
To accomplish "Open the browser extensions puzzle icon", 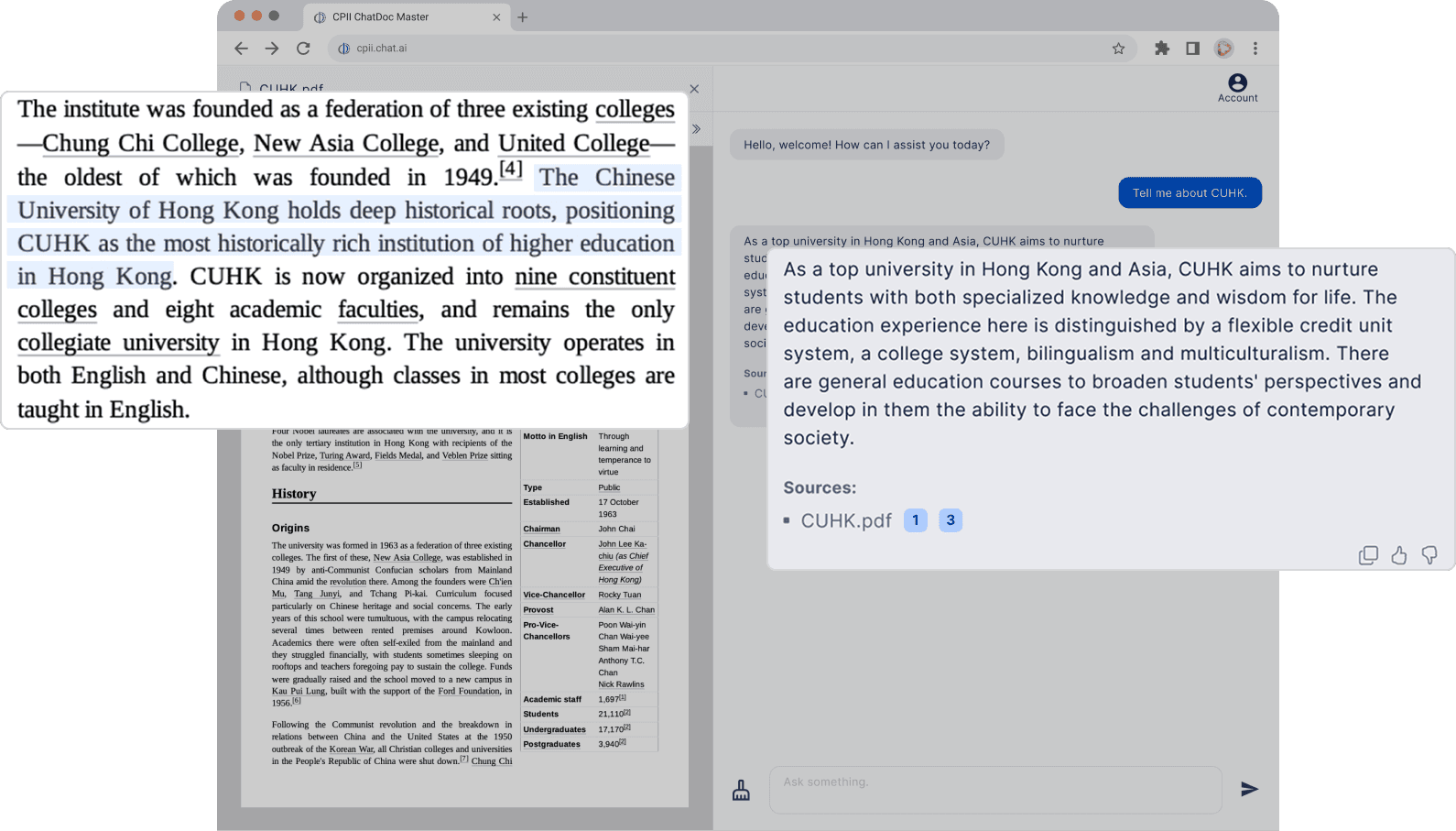I will click(x=1162, y=49).
